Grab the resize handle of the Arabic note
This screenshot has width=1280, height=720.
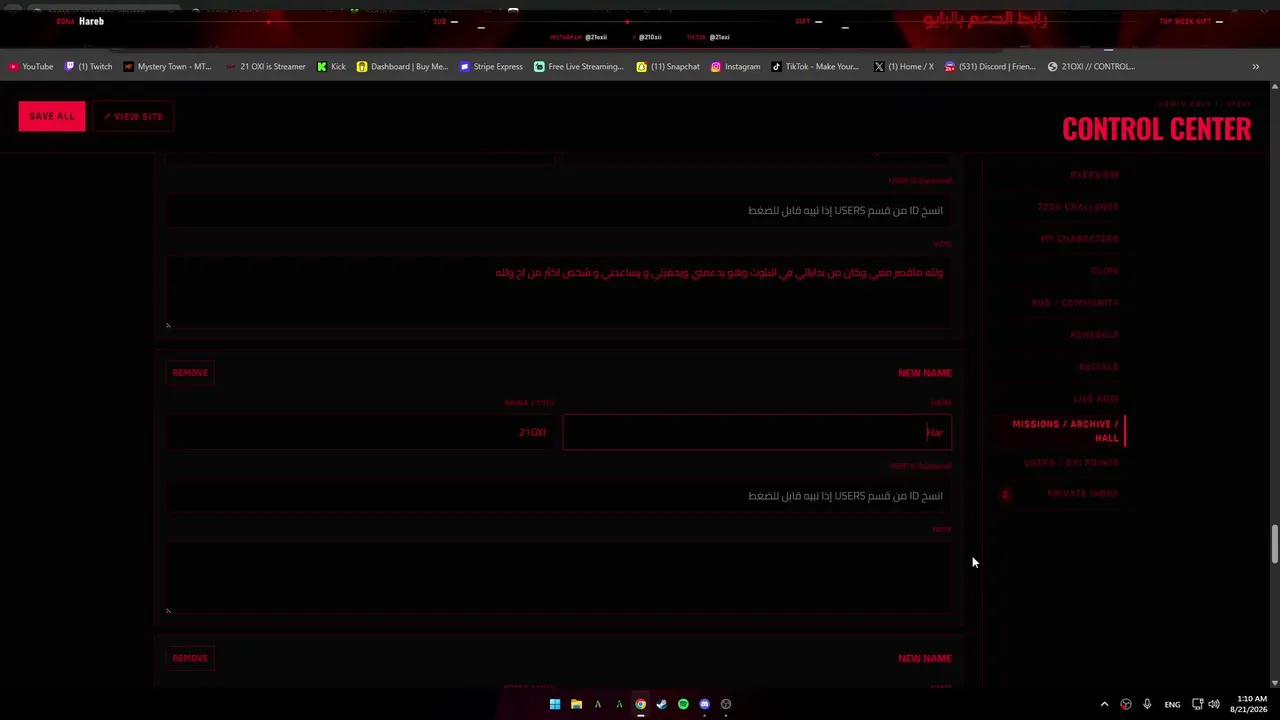pos(168,325)
